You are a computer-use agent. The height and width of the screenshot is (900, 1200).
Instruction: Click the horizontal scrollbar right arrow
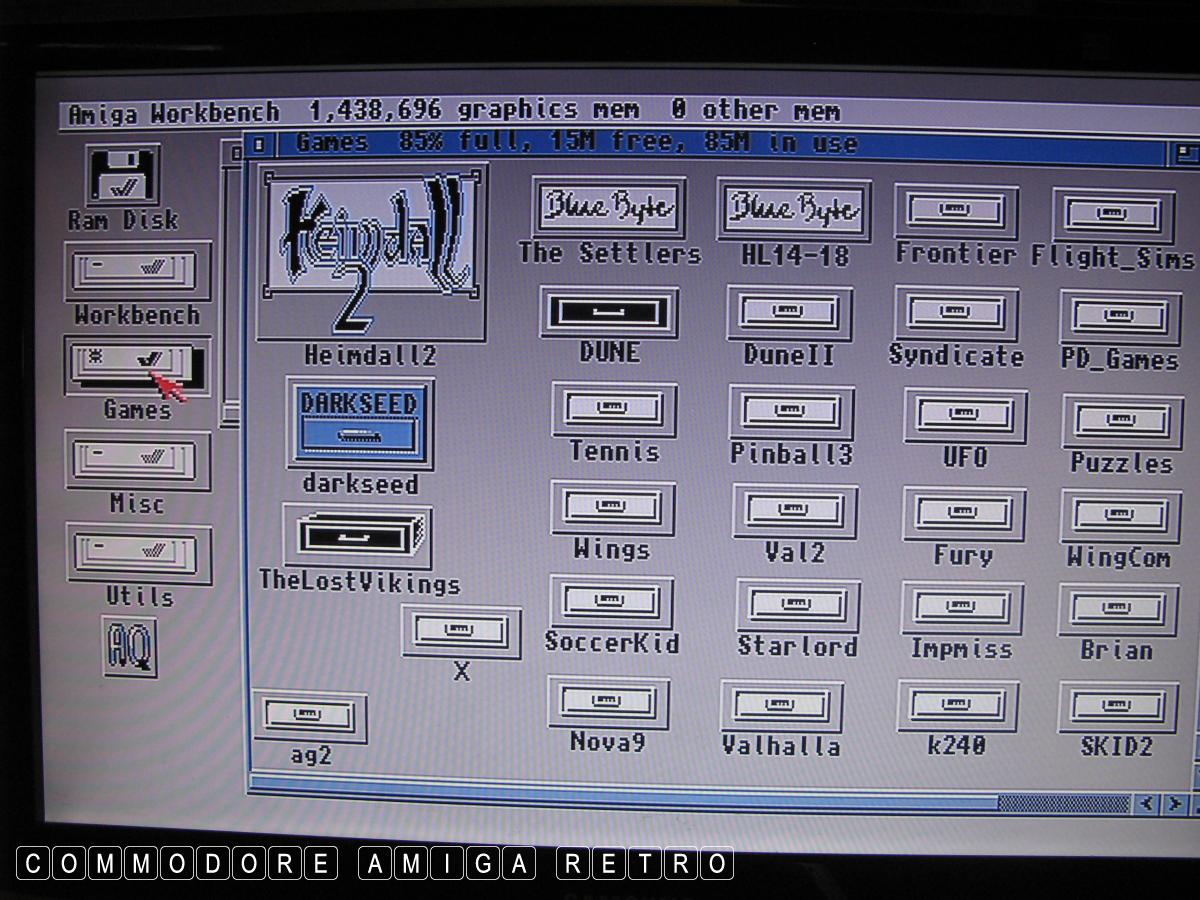(x=1174, y=803)
